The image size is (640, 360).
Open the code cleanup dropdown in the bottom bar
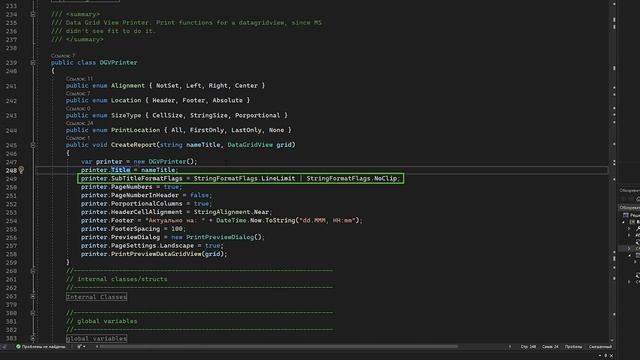[81, 347]
